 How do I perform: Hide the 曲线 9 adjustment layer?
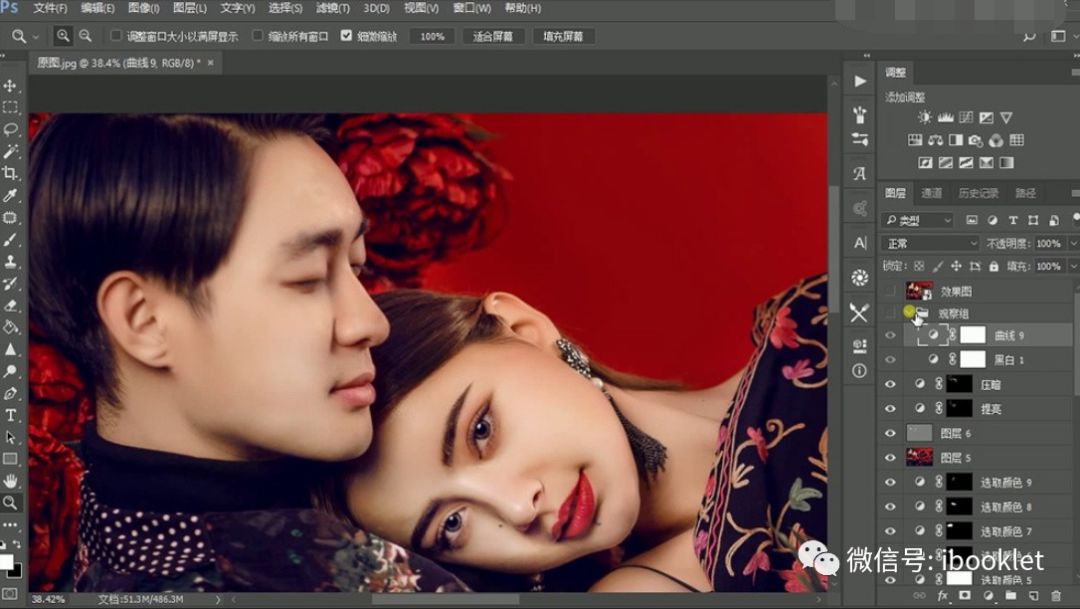tap(890, 335)
